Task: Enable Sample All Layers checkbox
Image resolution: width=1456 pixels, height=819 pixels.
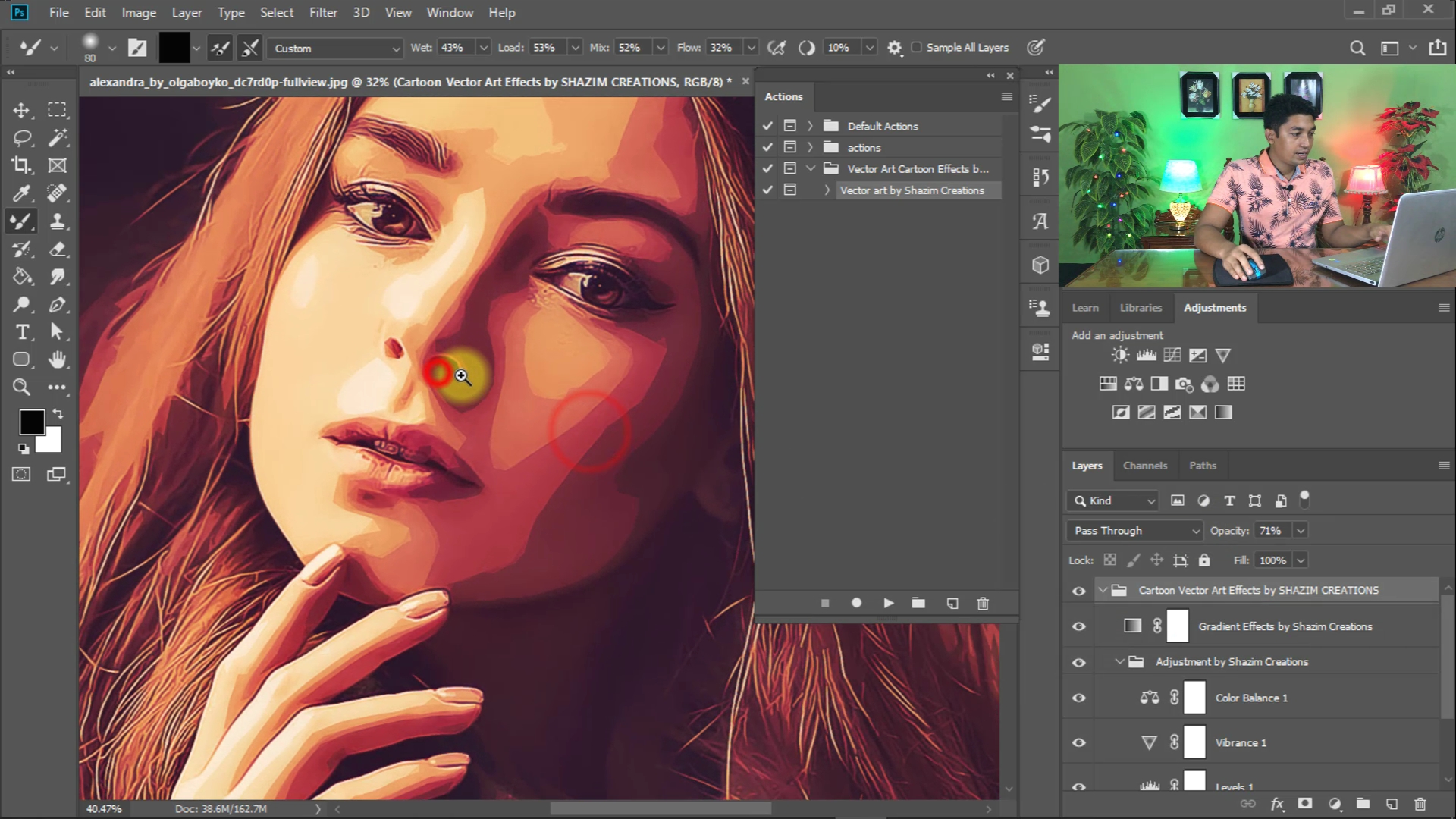Action: [916, 47]
